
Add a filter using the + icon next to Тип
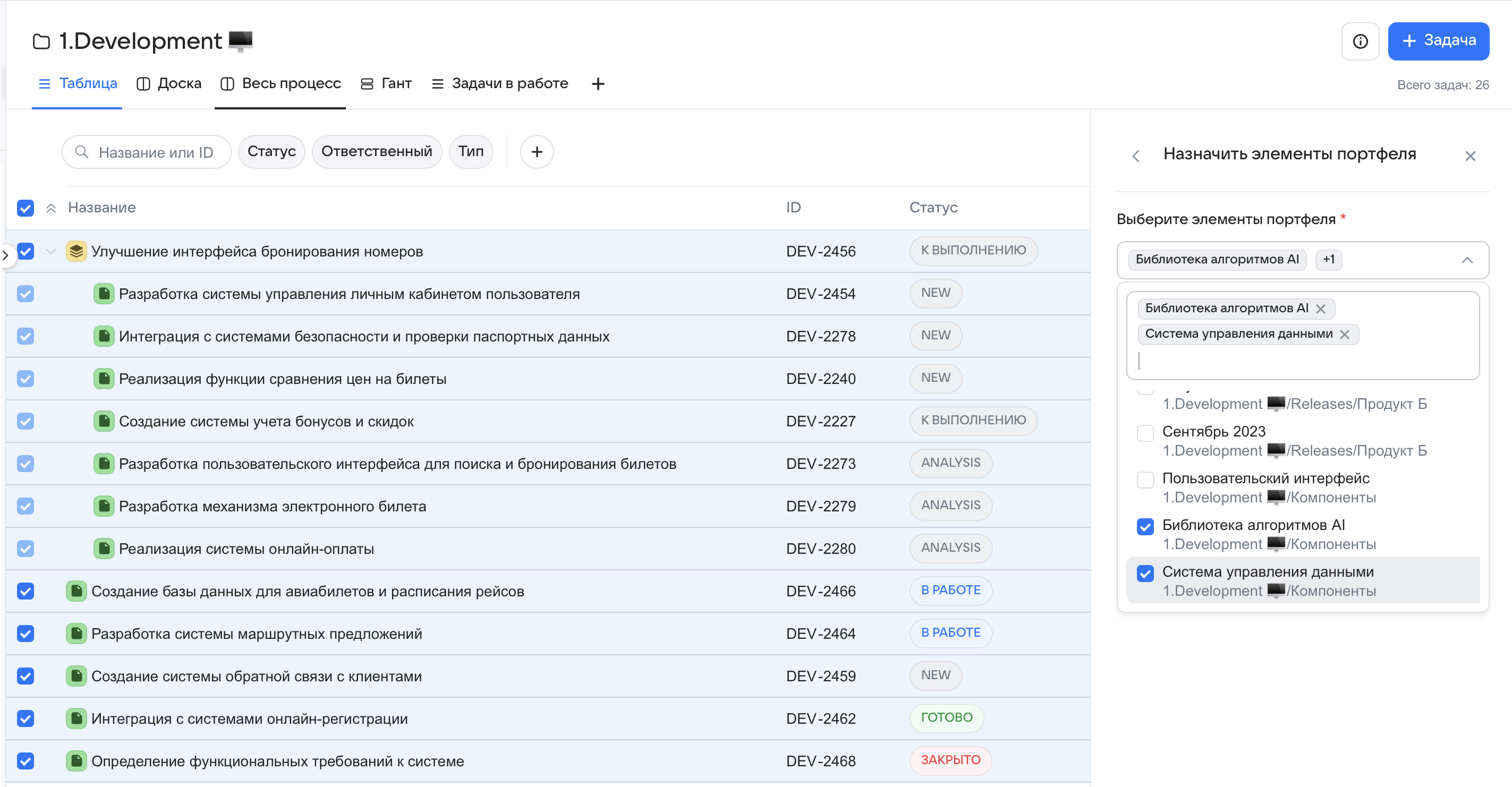click(537, 151)
